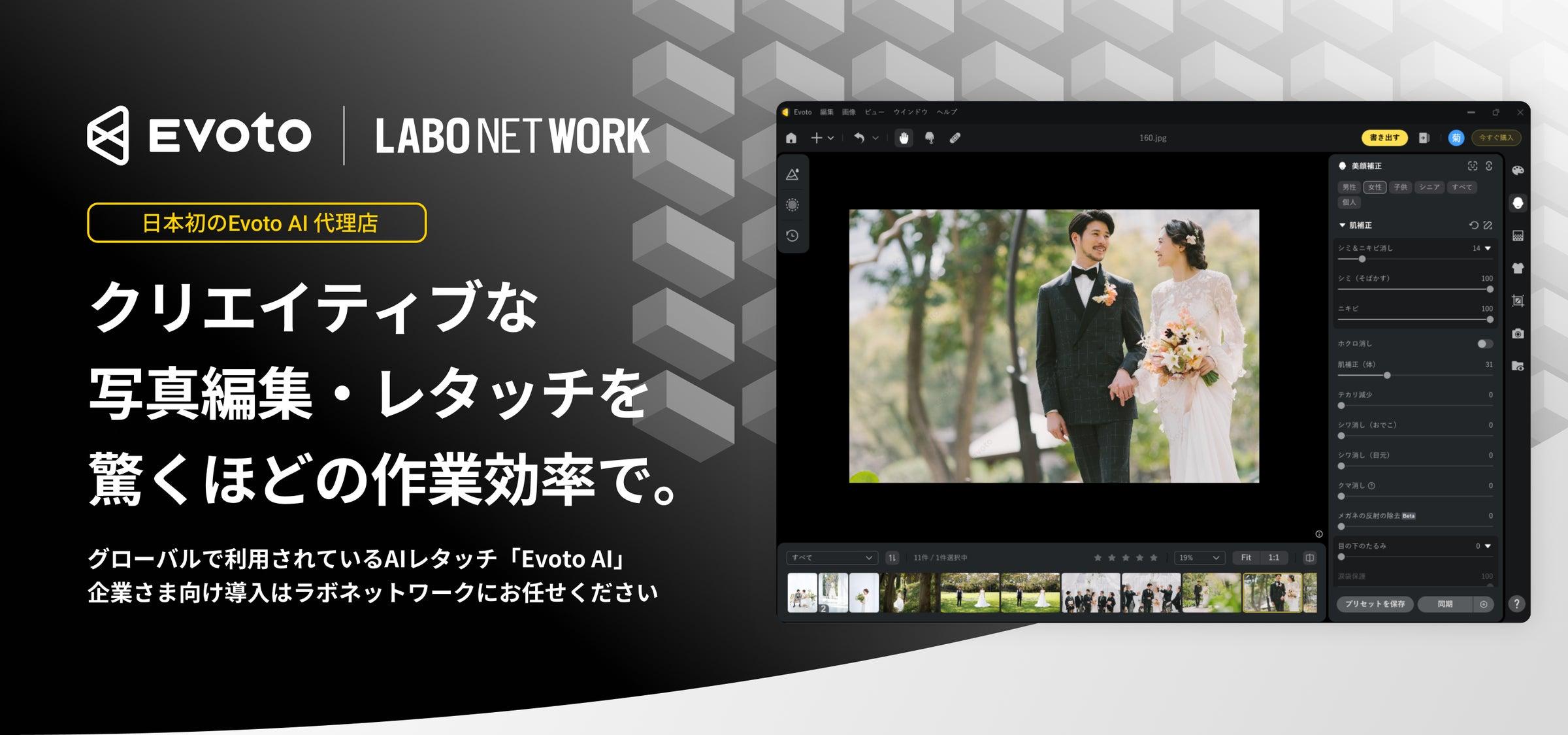The width and height of the screenshot is (1568, 735).
Task: Click the 今すぐ購入 button
Action: click(1496, 138)
